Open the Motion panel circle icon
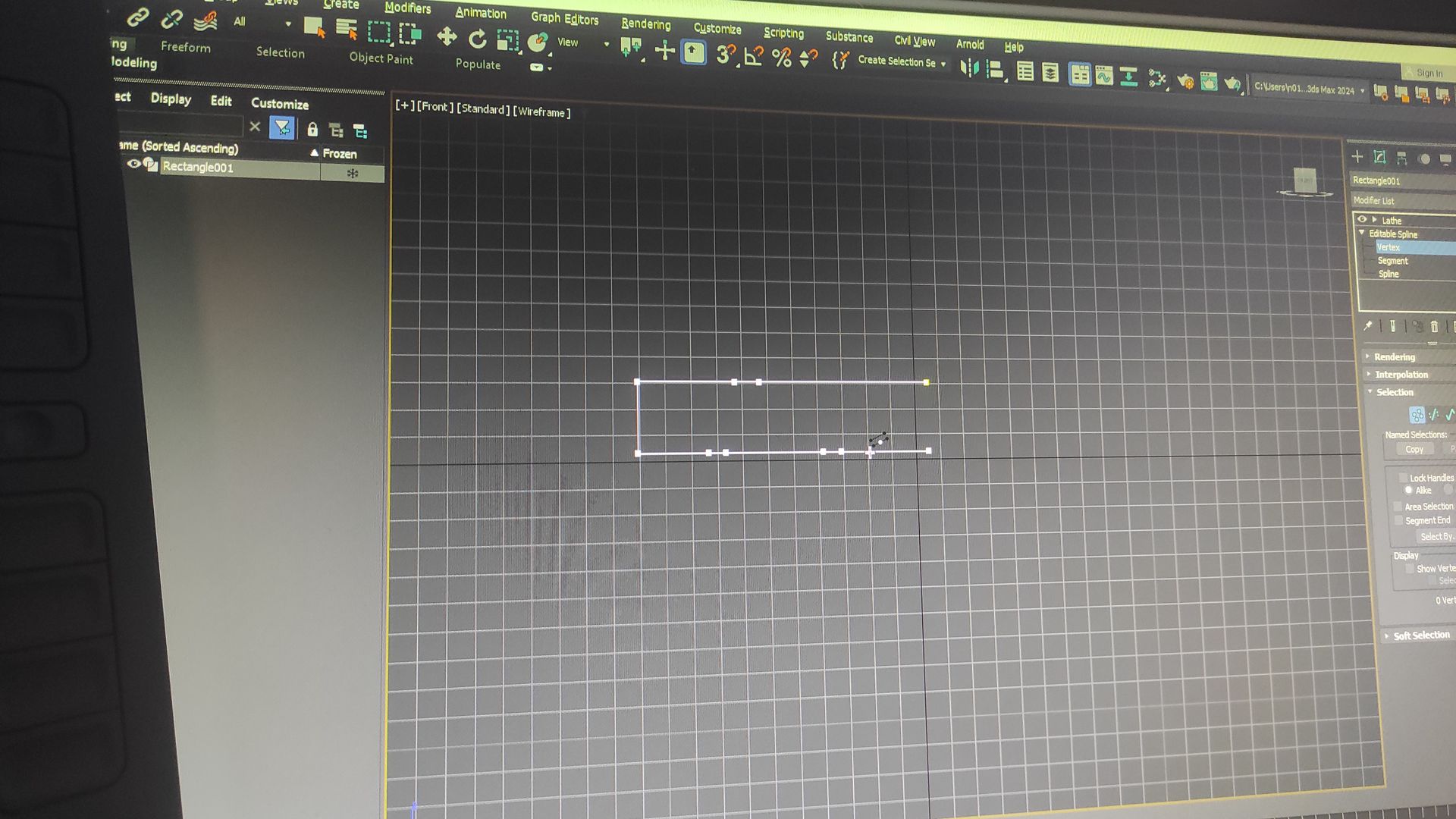The height and width of the screenshot is (819, 1456). pyautogui.click(x=1424, y=158)
